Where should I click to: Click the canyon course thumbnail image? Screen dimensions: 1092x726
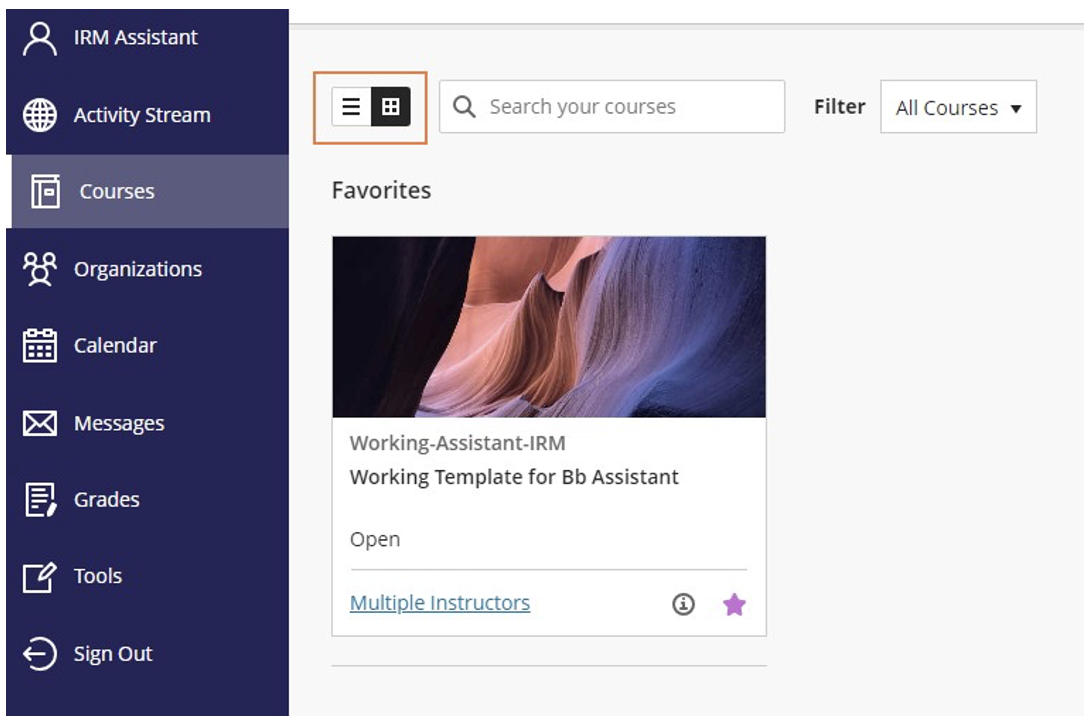tap(549, 327)
